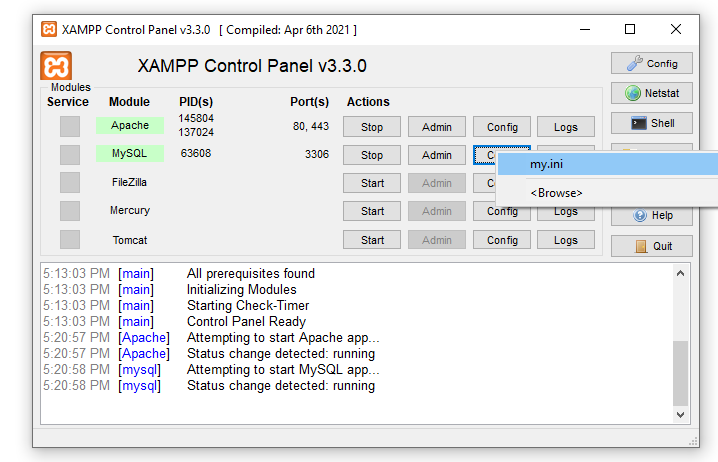Click log line 'Initializing Modules'
The height and width of the screenshot is (462, 718).
(x=241, y=289)
